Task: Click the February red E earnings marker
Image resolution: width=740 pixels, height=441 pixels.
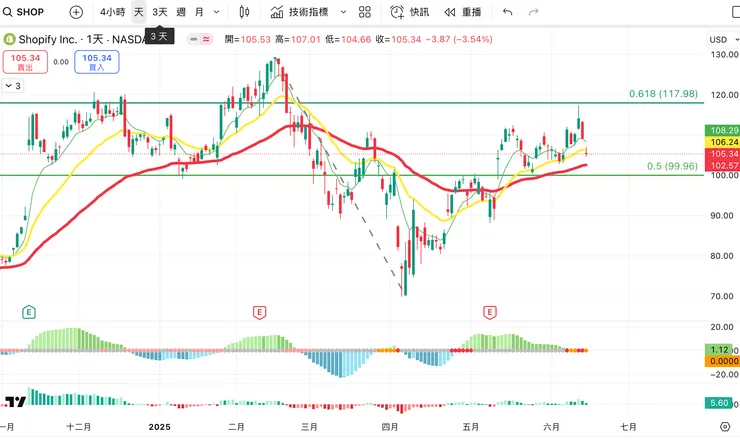Action: pyautogui.click(x=259, y=312)
